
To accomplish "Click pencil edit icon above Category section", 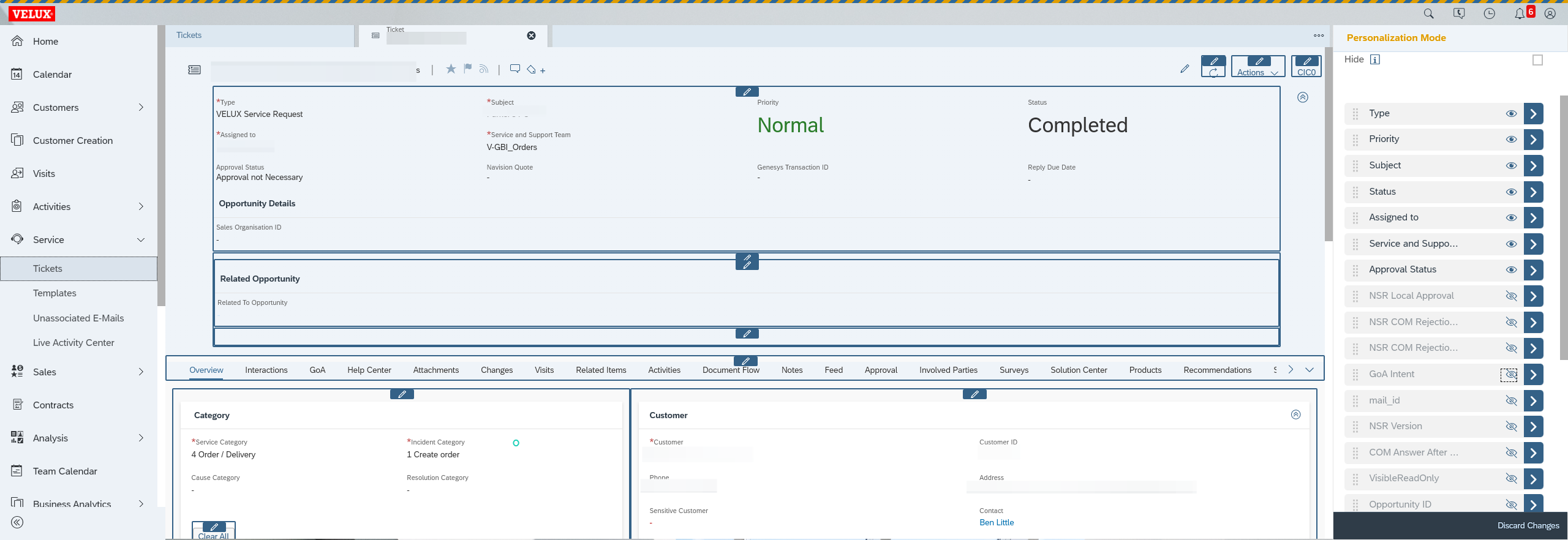I will point(402,394).
